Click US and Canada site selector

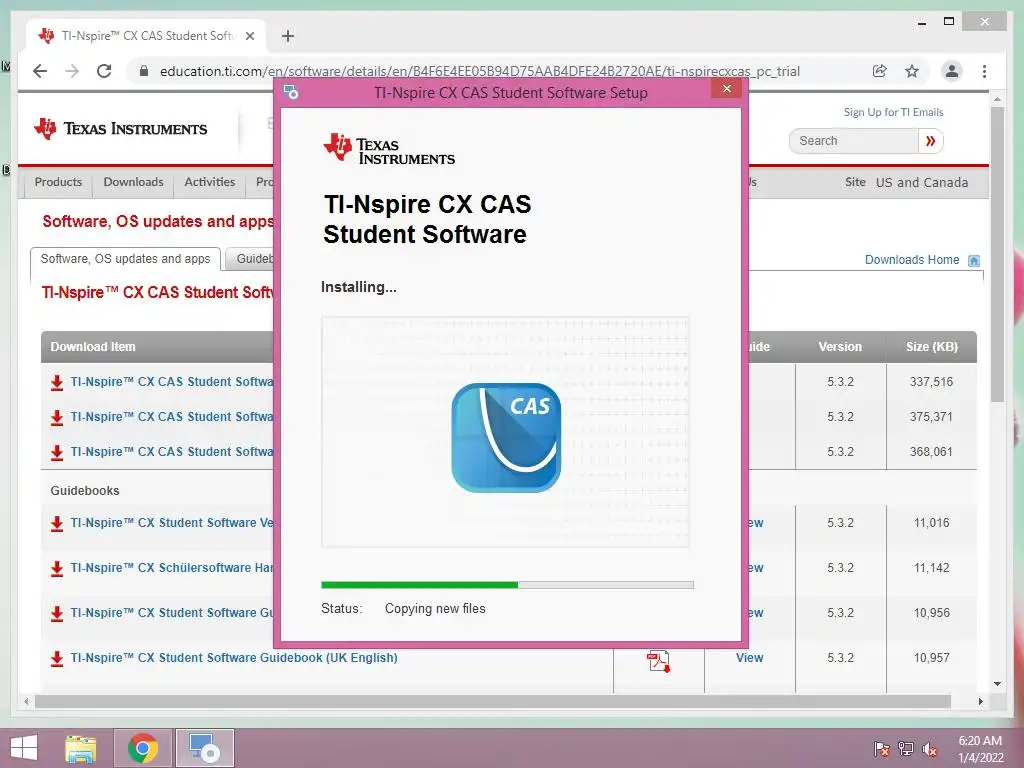pos(922,182)
